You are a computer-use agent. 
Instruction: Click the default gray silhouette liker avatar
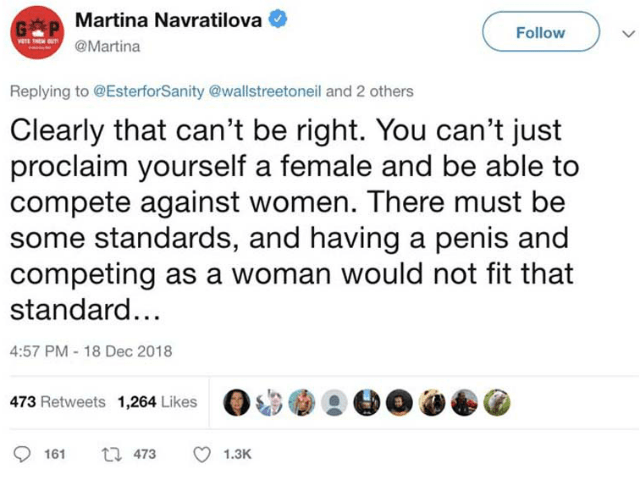click(x=337, y=402)
